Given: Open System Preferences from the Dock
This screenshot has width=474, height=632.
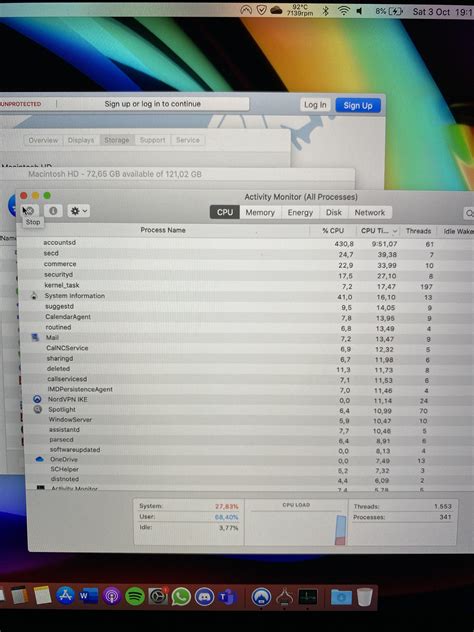Looking at the screenshot, I should (158, 596).
